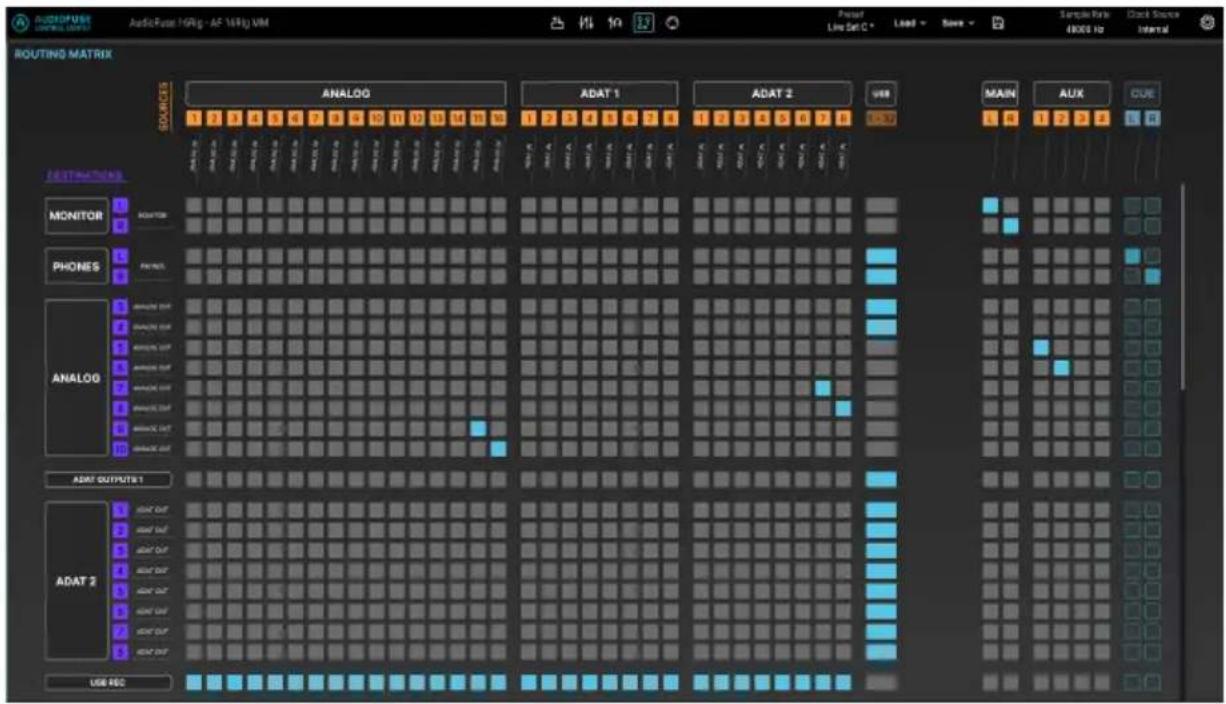
Task: Click ADAT 2 source number 8 badge
Action: pos(843,119)
